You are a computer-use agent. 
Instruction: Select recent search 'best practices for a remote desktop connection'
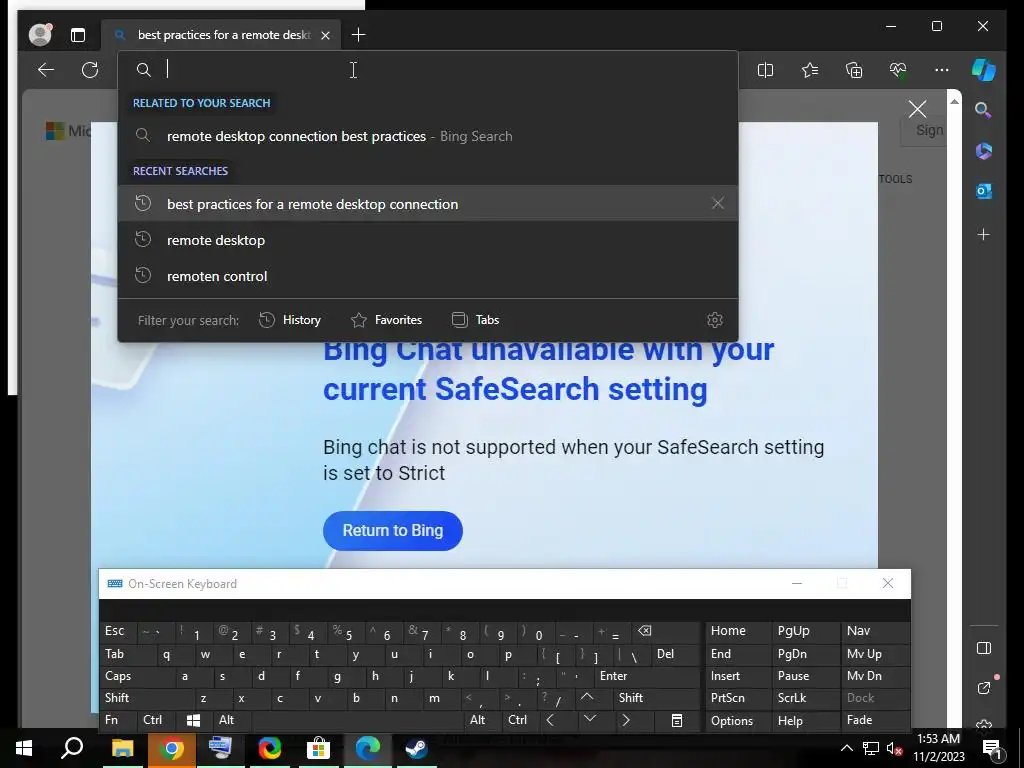pos(428,204)
